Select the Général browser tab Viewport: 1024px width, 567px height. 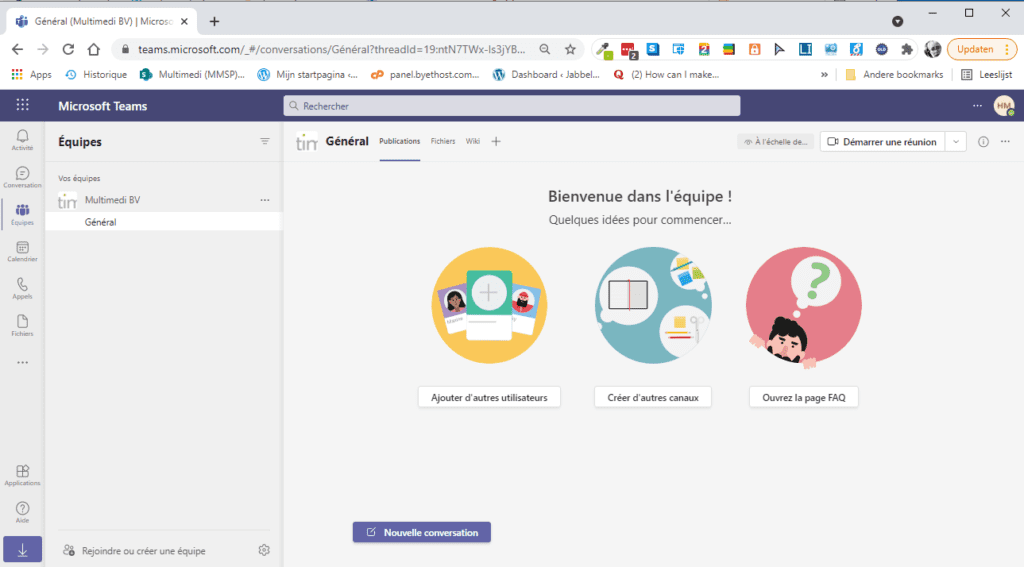coord(101,22)
